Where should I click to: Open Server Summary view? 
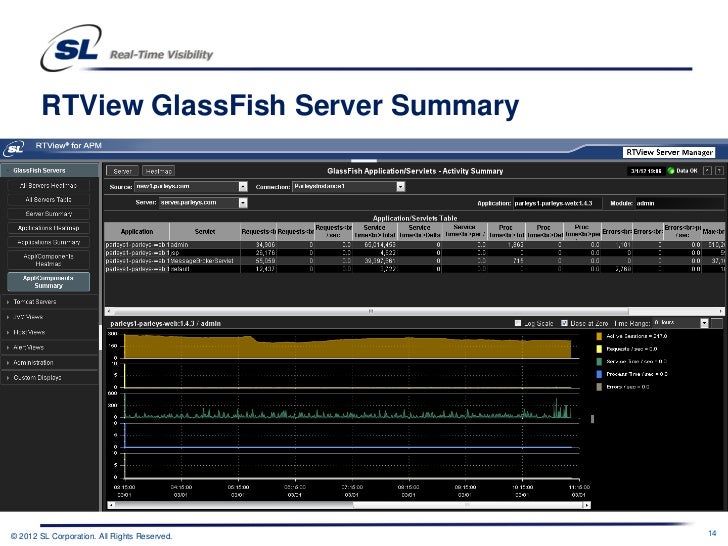point(48,214)
